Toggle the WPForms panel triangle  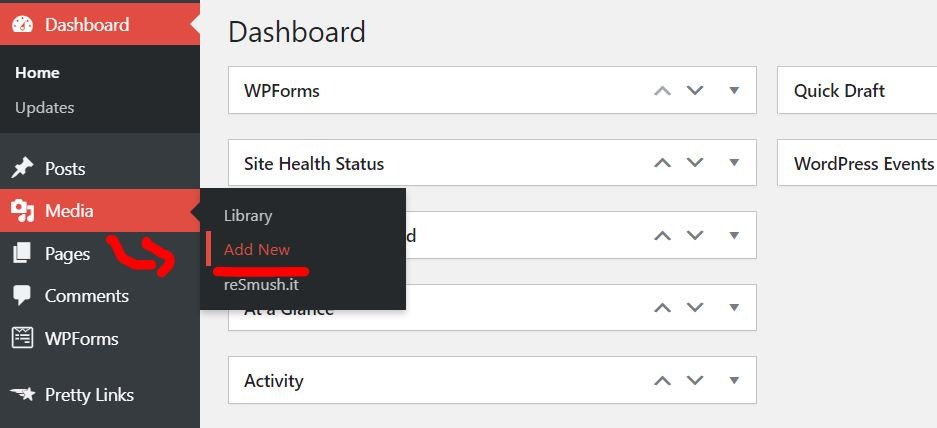tap(734, 91)
